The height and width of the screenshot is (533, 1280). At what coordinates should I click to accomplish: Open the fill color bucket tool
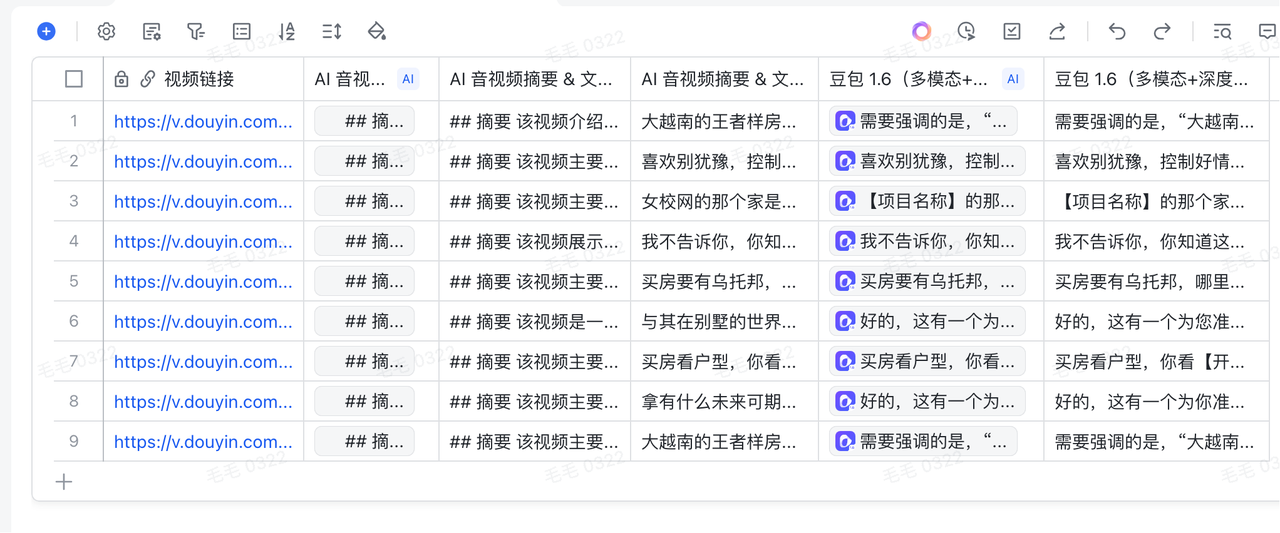coord(377,31)
